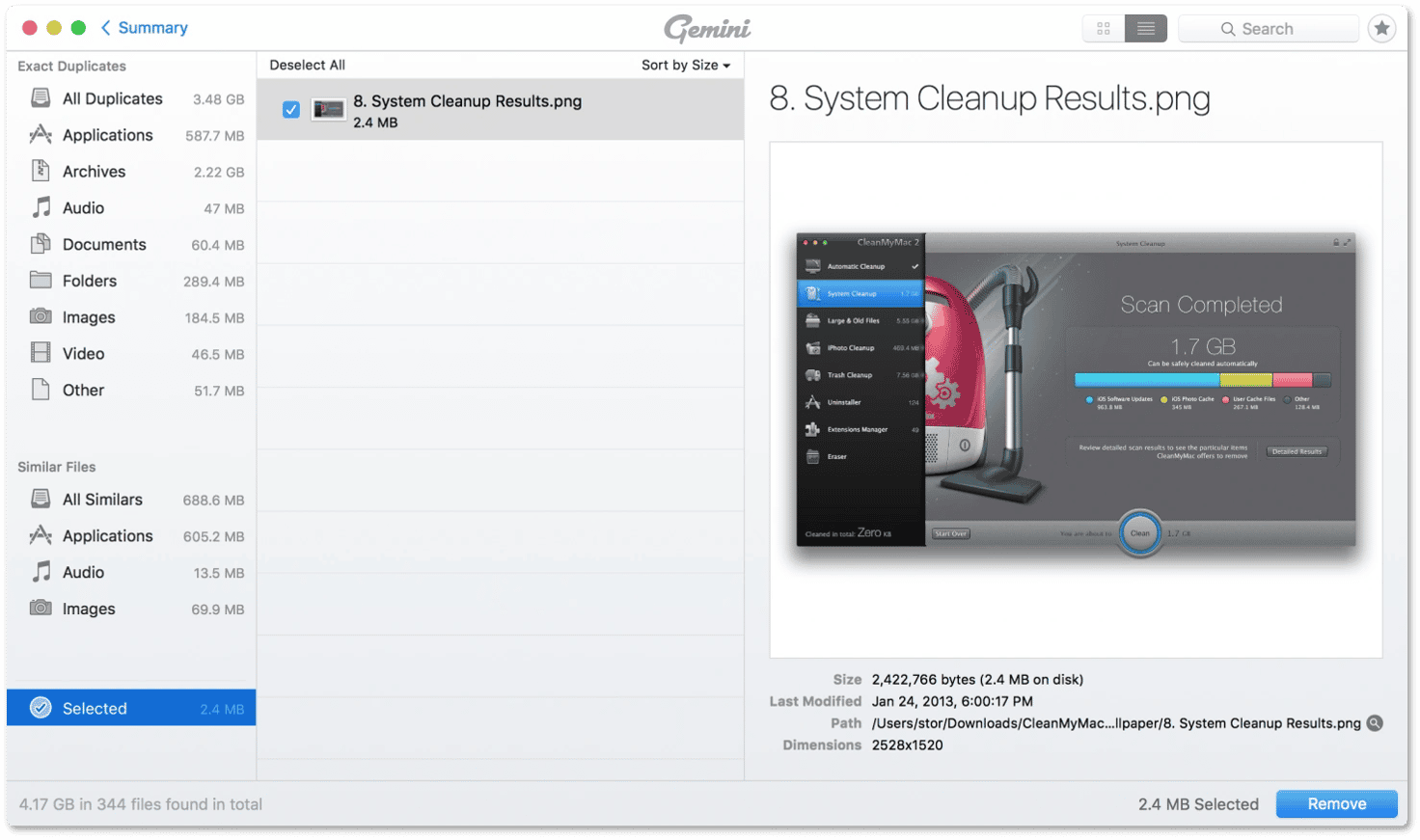Open the Sort by Size dropdown
This screenshot has height=840, width=1420.
tap(686, 65)
